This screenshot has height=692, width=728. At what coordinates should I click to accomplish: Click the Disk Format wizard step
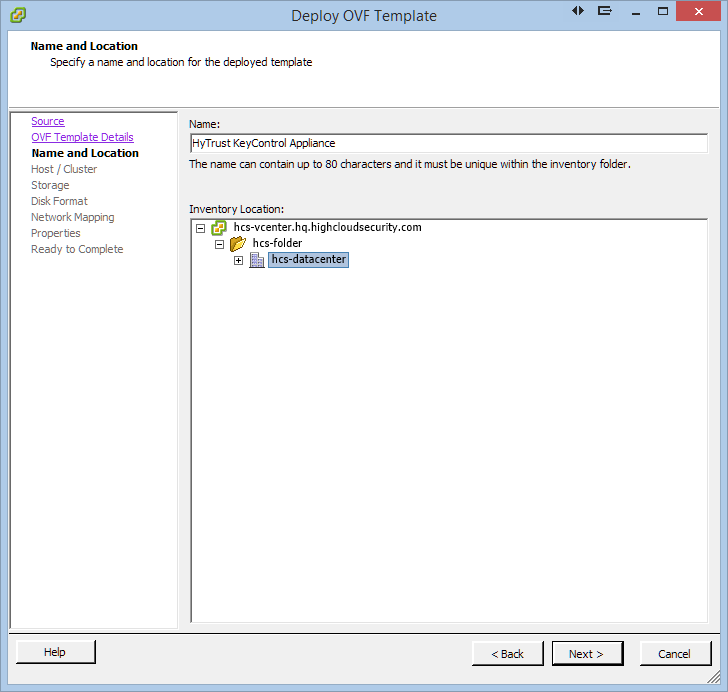pos(59,201)
